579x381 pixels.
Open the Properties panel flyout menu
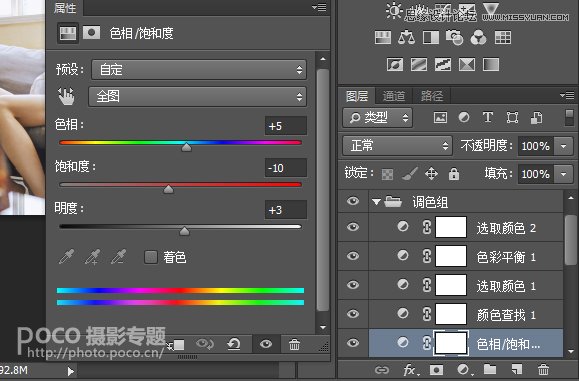click(319, 7)
